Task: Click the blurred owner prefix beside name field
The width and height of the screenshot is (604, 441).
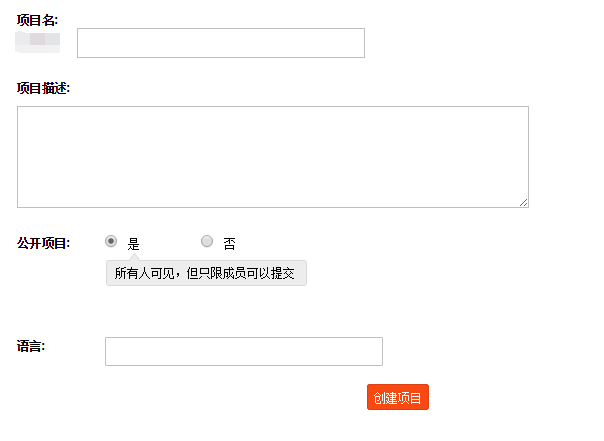Action: pyautogui.click(x=38, y=42)
